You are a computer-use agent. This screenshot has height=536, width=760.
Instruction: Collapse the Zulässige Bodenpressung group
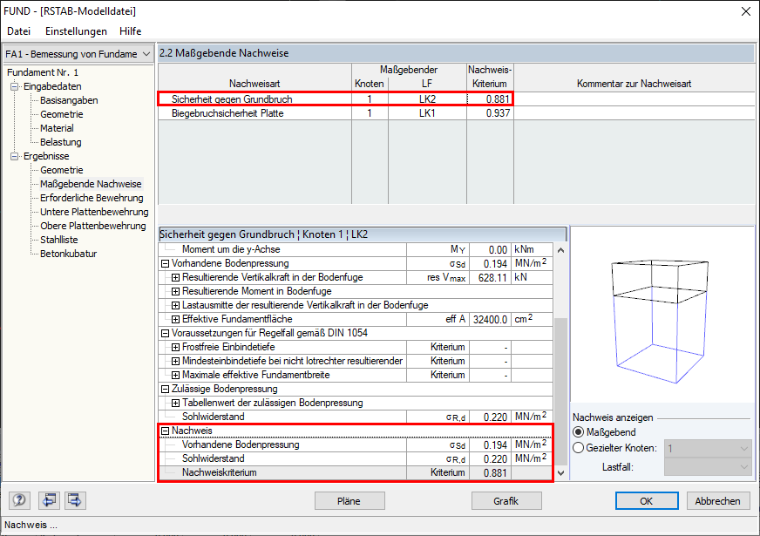click(x=165, y=389)
